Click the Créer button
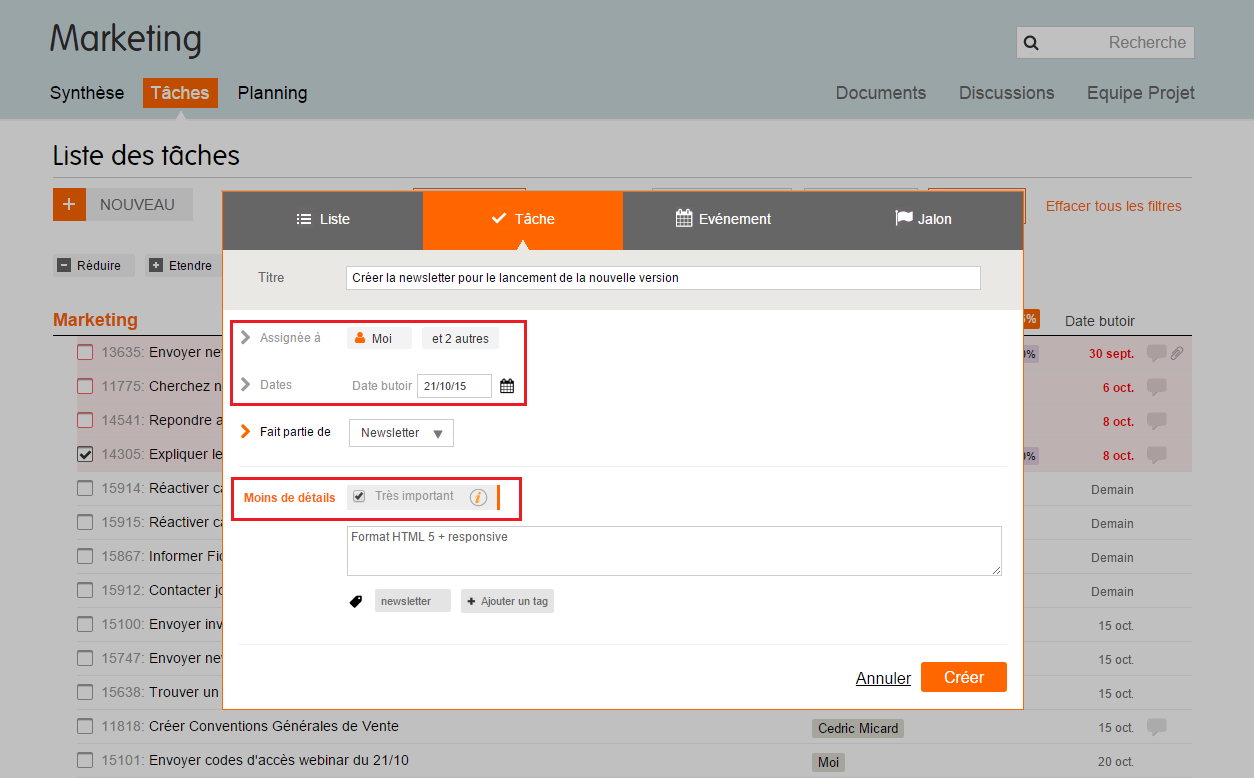This screenshot has height=778, width=1254. pyautogui.click(x=964, y=677)
